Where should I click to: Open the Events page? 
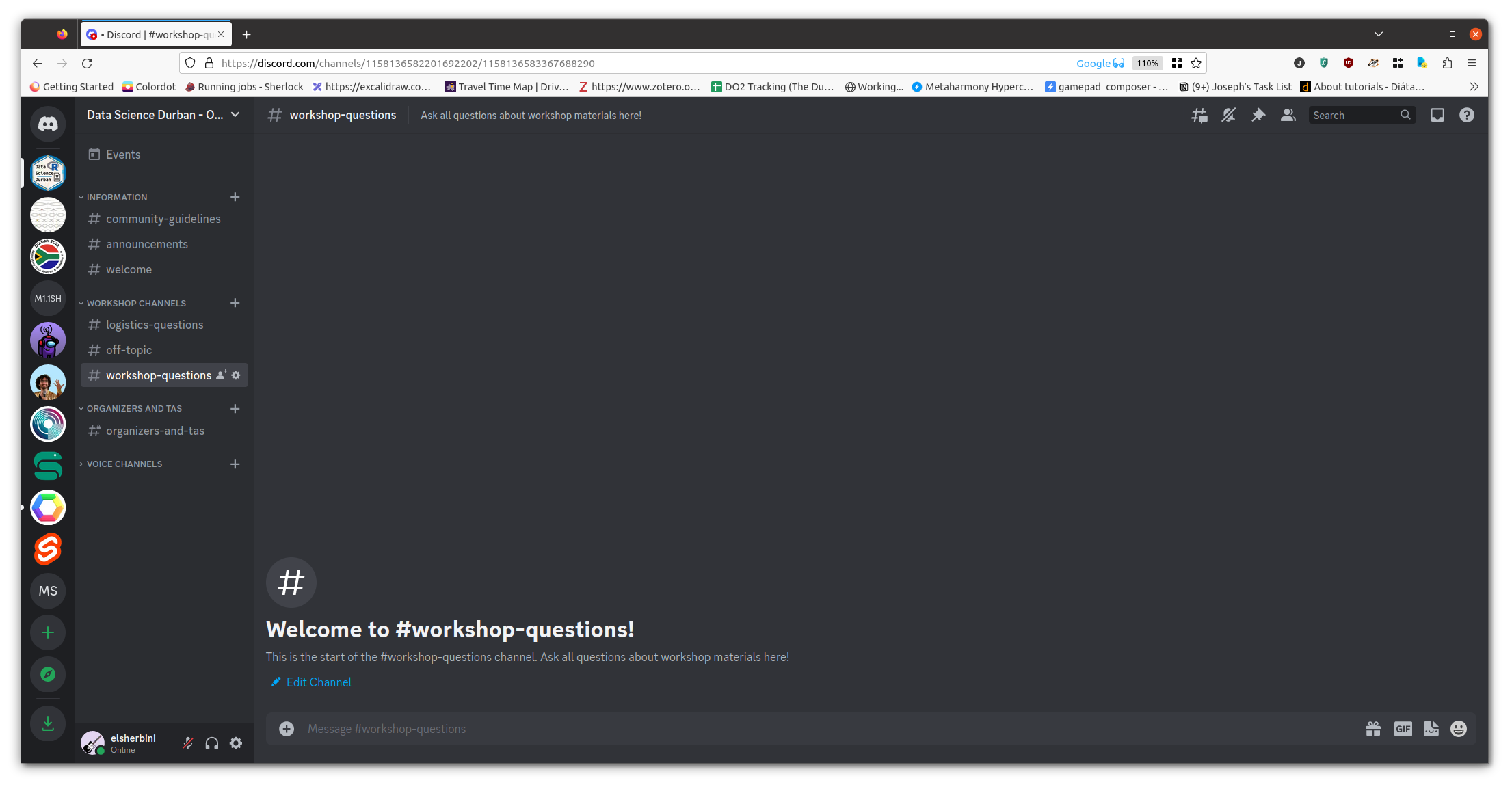point(122,154)
